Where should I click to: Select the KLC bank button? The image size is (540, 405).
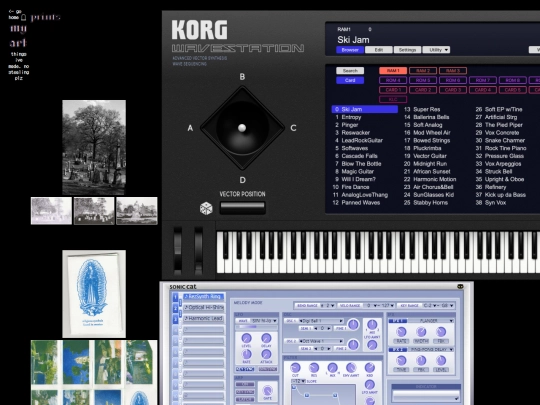click(x=393, y=100)
